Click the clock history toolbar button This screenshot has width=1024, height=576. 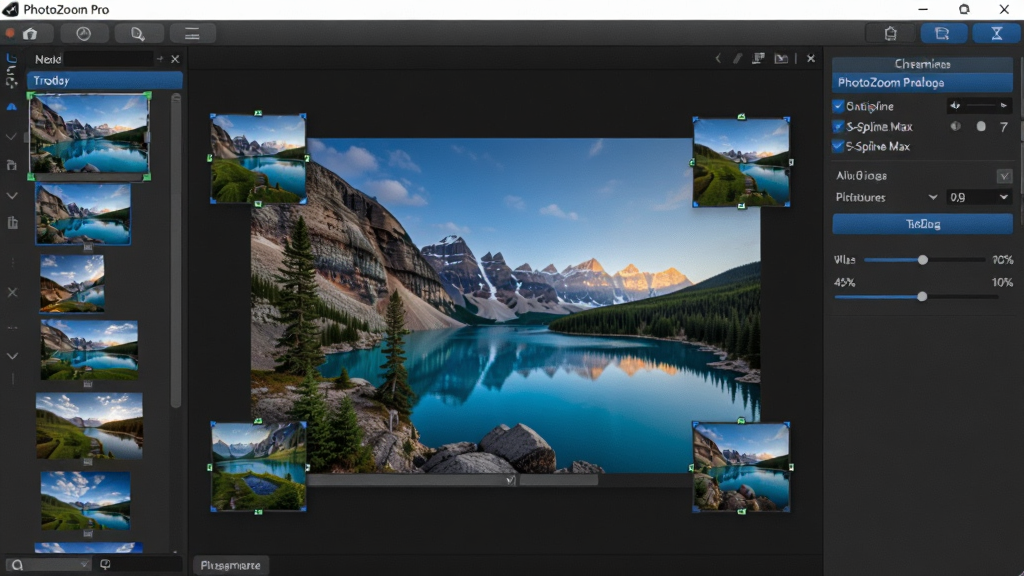(x=84, y=33)
